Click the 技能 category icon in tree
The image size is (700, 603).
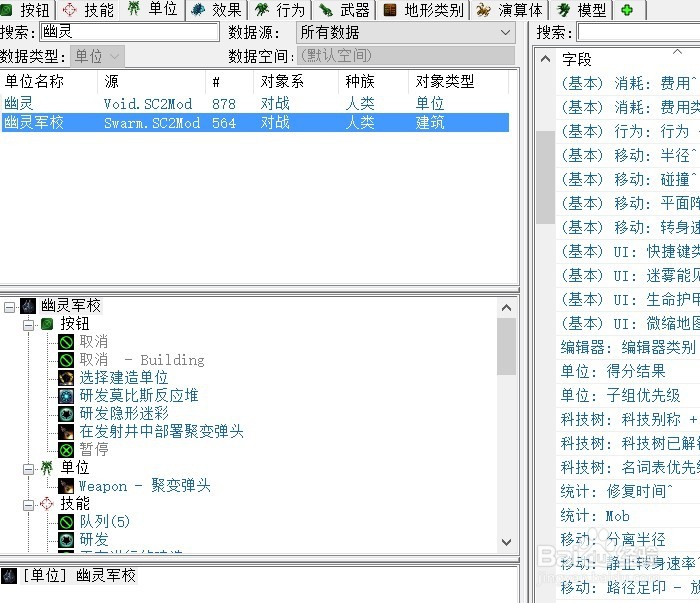pos(47,504)
